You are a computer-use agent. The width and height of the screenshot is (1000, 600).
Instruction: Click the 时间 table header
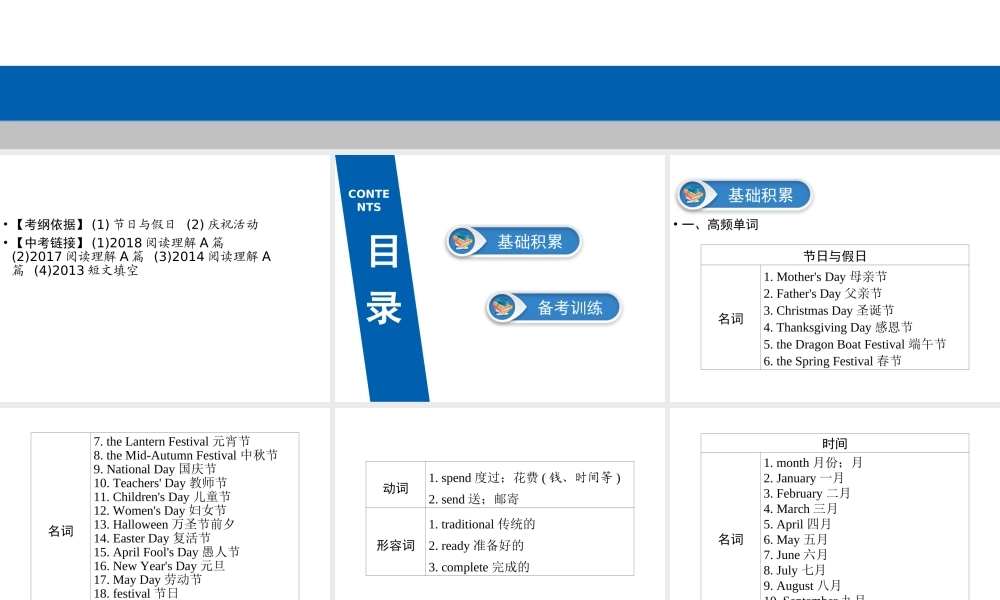pyautogui.click(x=835, y=443)
